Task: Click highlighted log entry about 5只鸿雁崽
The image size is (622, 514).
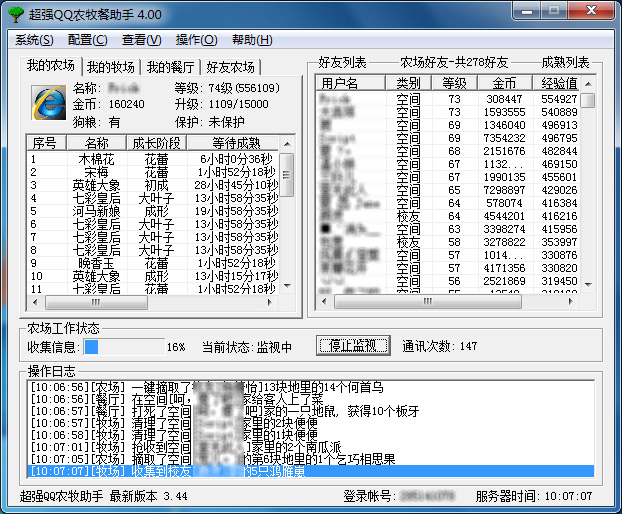Action: [x=311, y=471]
